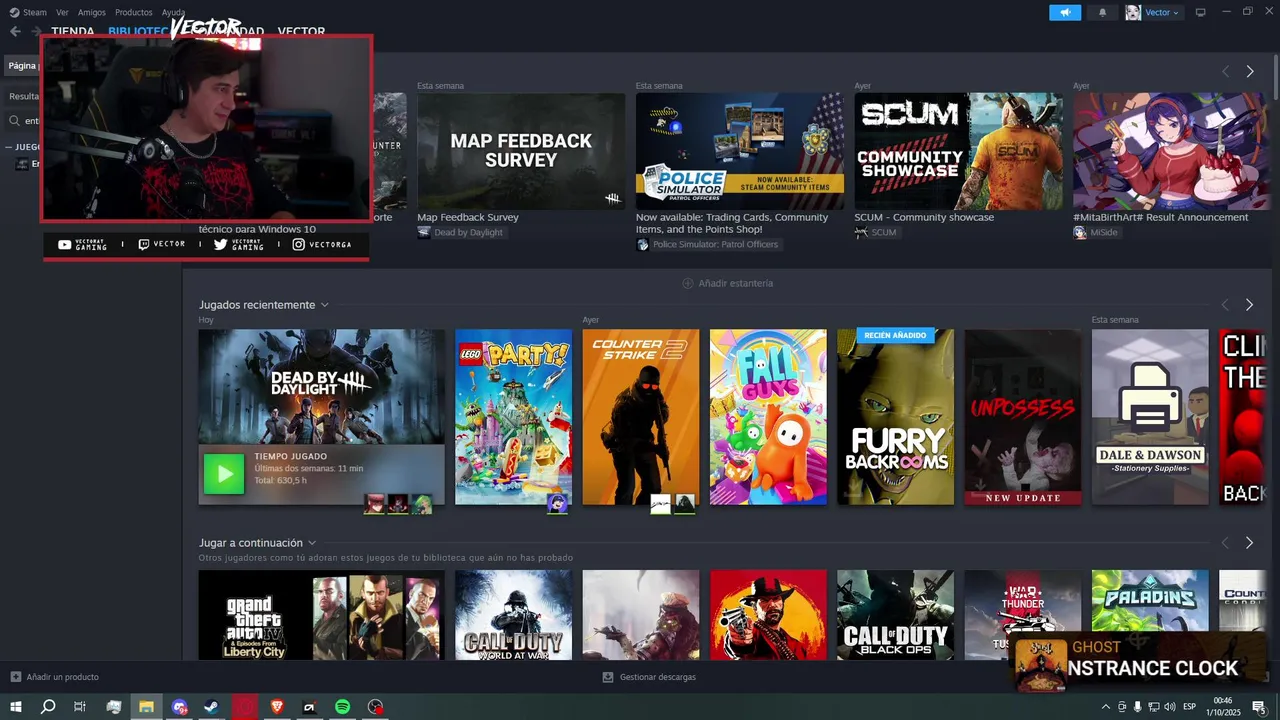Screen dimensions: 1280x720
Task: Click next arrow on Jugados recientemente shelf
Action: coord(1249,305)
